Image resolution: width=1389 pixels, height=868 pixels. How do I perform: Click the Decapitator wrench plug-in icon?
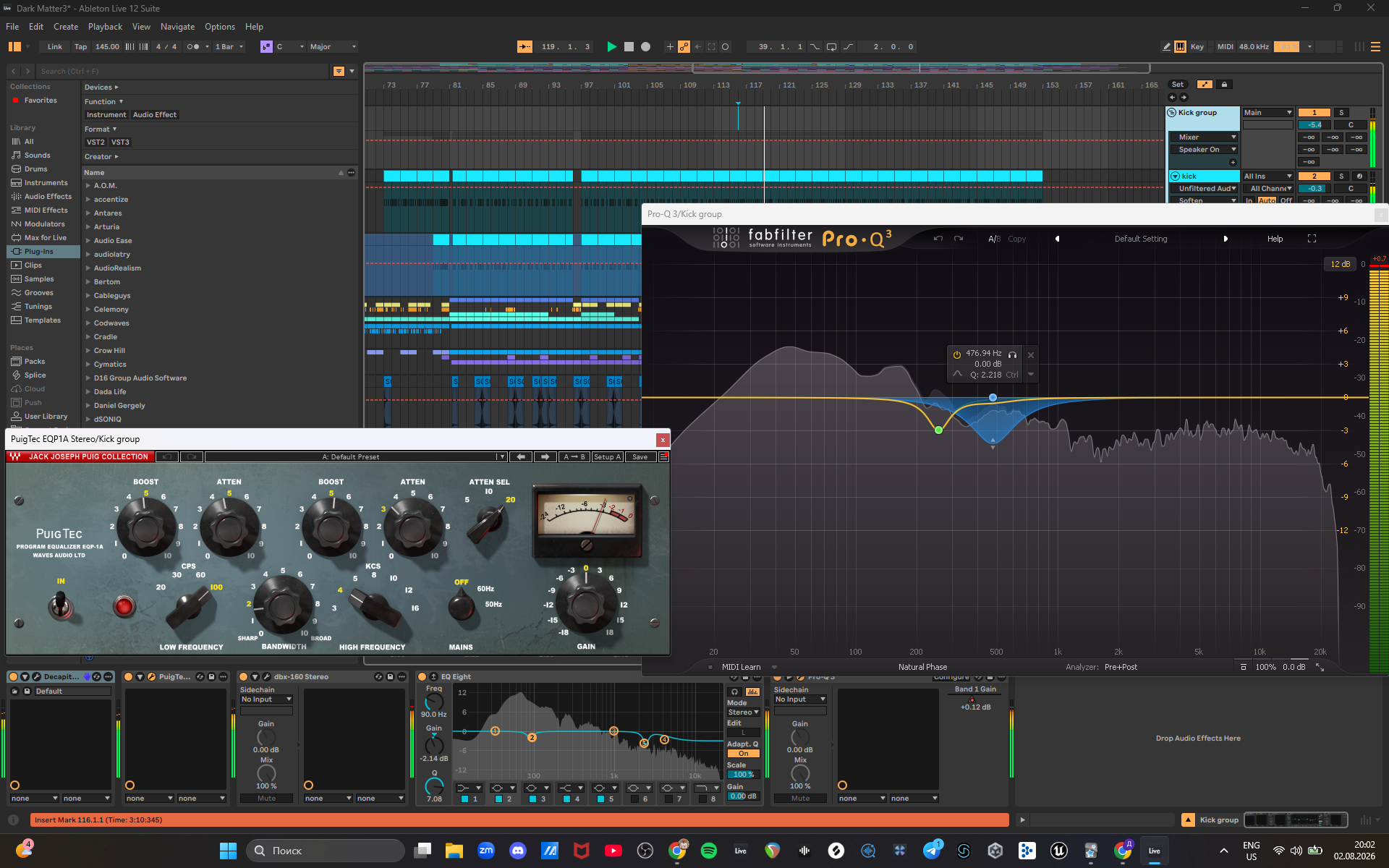click(x=37, y=677)
